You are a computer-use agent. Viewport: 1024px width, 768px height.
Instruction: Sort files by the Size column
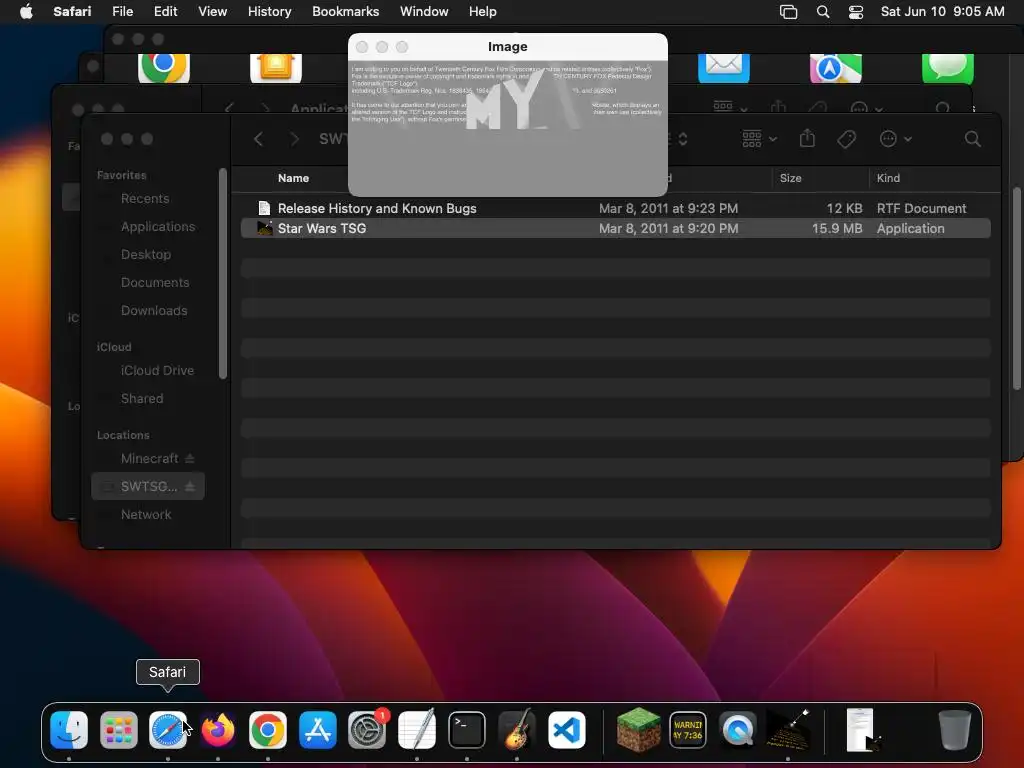click(790, 178)
